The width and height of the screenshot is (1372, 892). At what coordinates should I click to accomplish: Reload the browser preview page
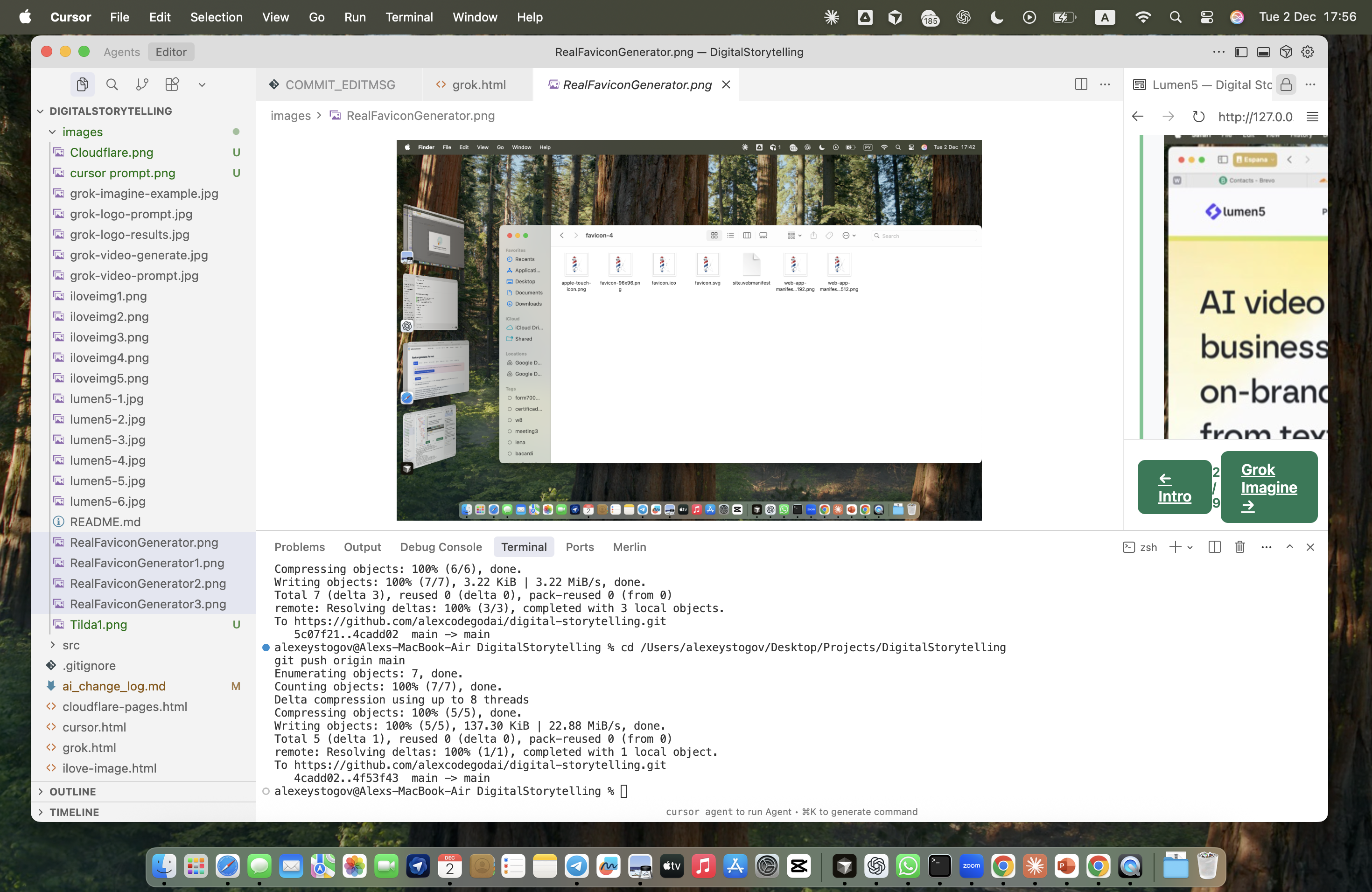click(1199, 116)
